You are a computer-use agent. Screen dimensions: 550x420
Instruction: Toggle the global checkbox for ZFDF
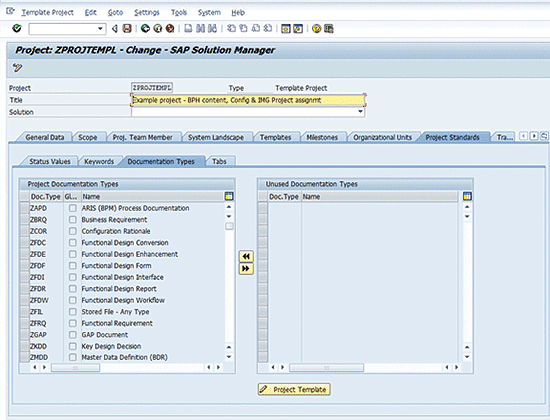(x=73, y=266)
